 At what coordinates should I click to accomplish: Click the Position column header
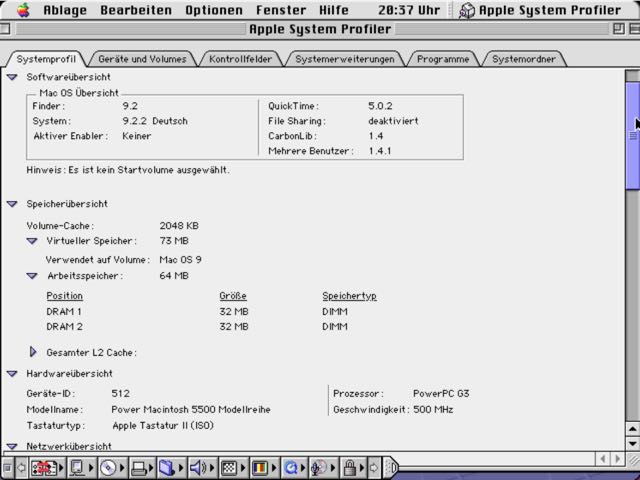tap(64, 296)
